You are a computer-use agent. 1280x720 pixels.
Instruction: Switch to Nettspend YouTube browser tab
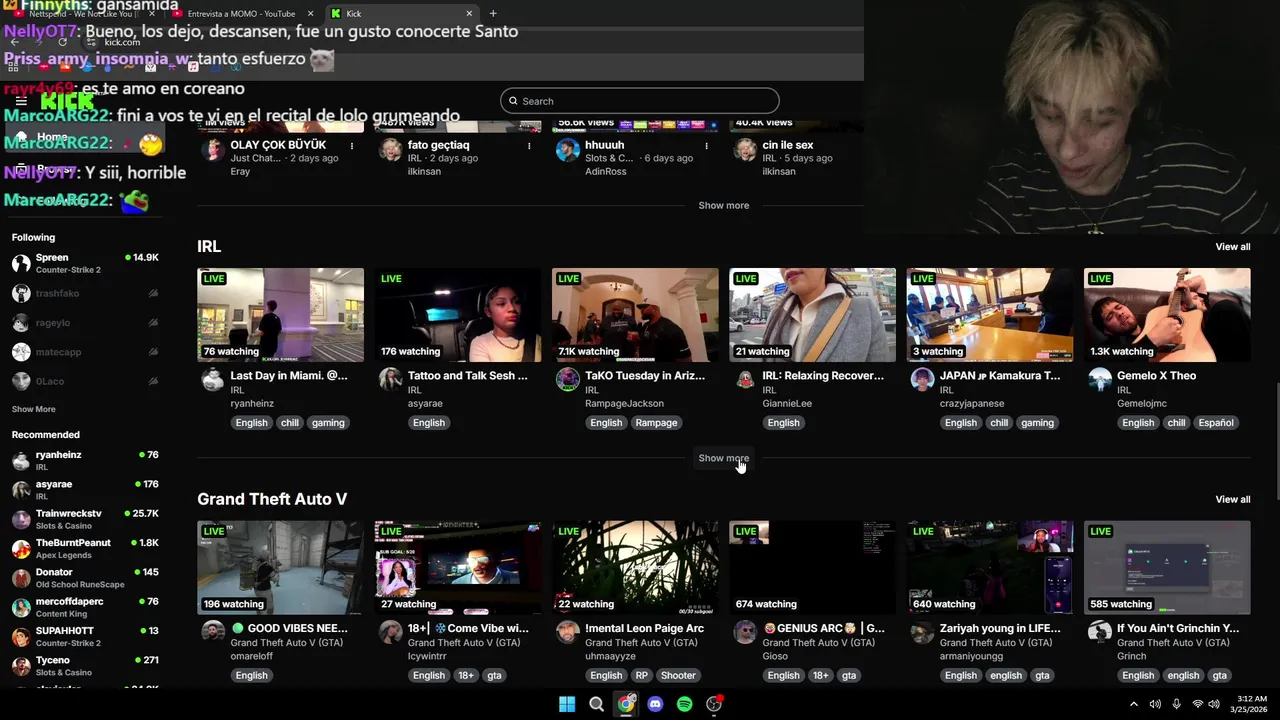82,14
